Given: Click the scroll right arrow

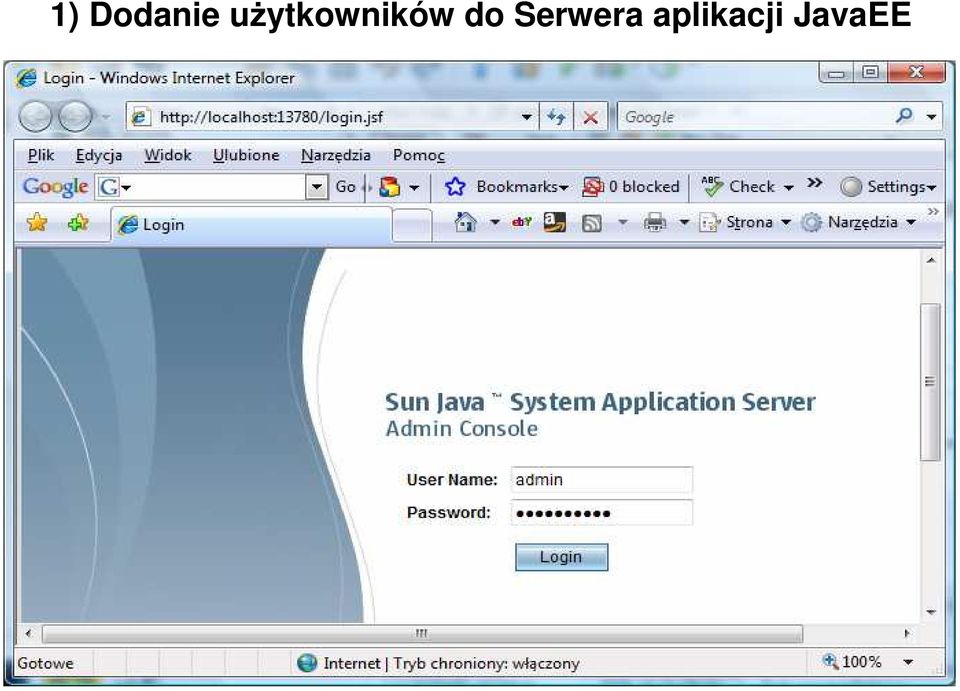Looking at the screenshot, I should point(907,633).
